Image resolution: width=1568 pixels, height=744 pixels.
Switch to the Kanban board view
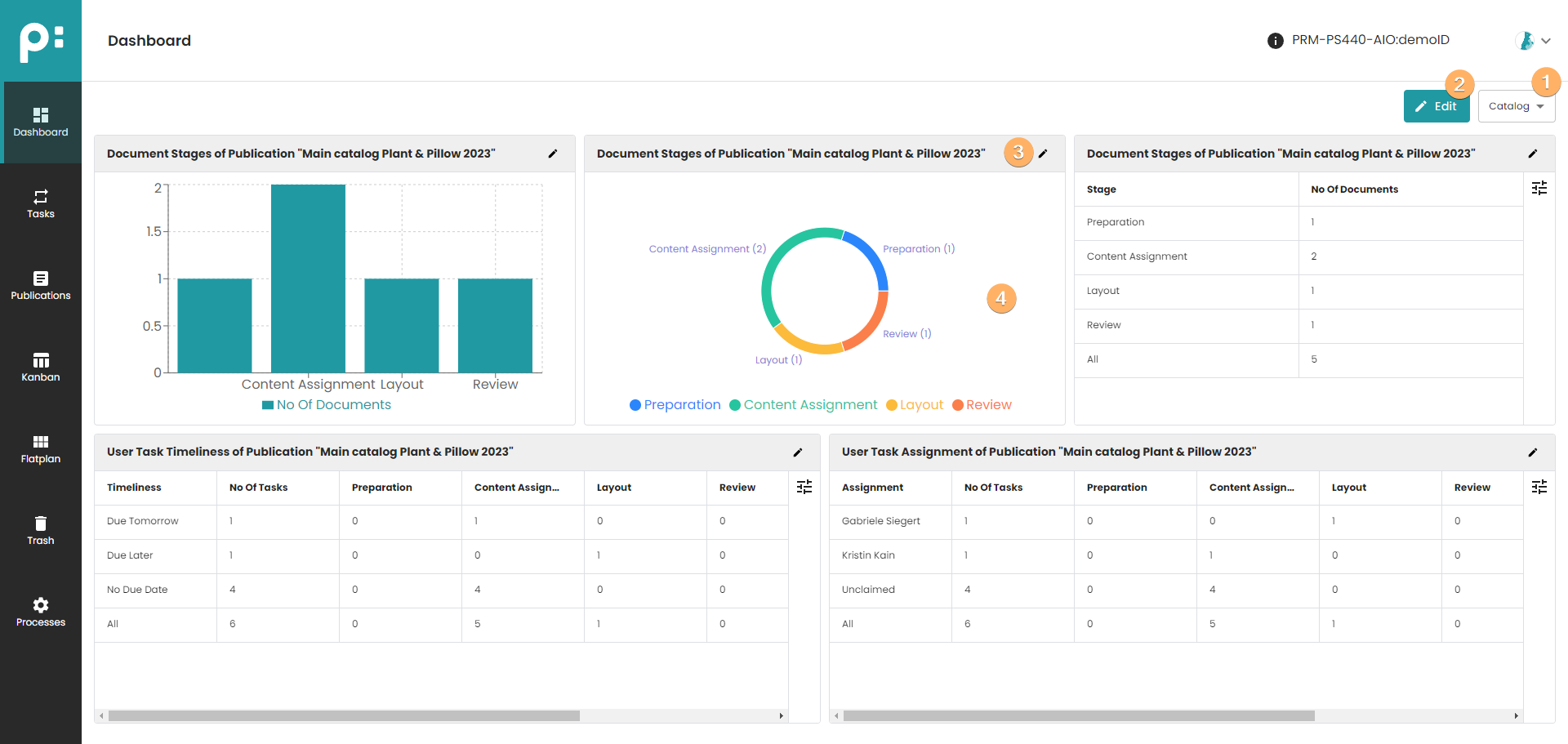click(41, 367)
